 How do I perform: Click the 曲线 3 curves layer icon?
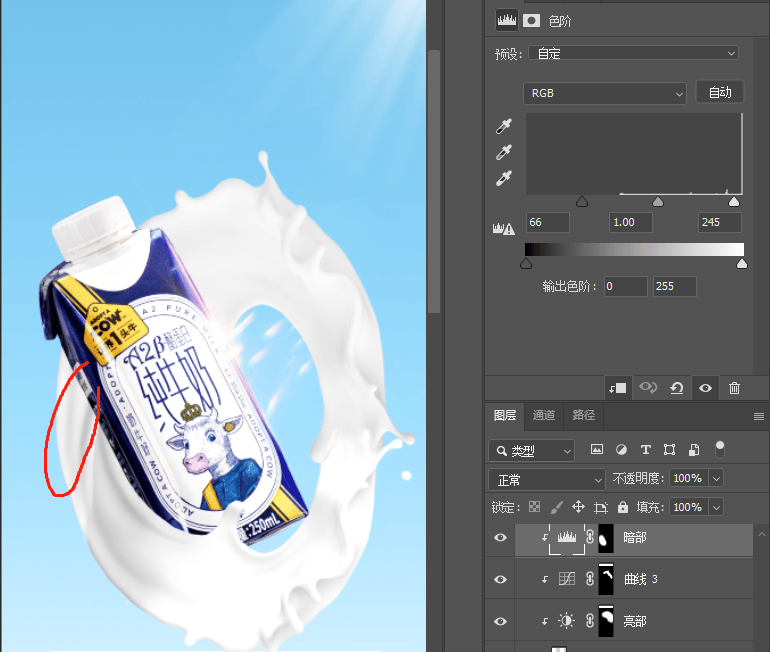click(566, 579)
